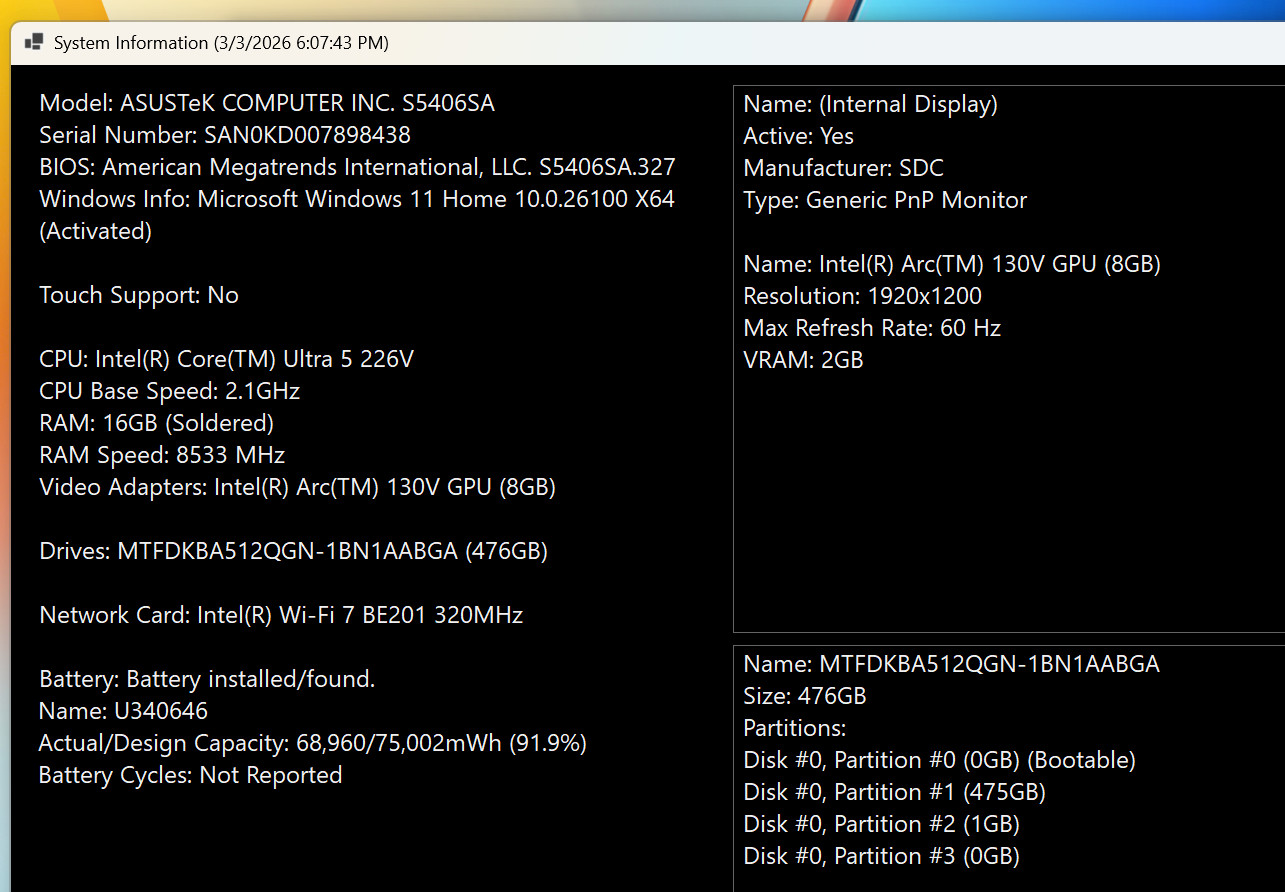Click the Actual/Design Capacity 91.9% line
The image size is (1285, 892).
pyautogui.click(x=313, y=743)
